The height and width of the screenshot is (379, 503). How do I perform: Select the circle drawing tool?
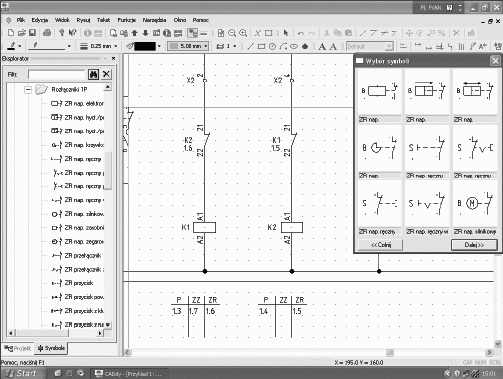[x=272, y=46]
